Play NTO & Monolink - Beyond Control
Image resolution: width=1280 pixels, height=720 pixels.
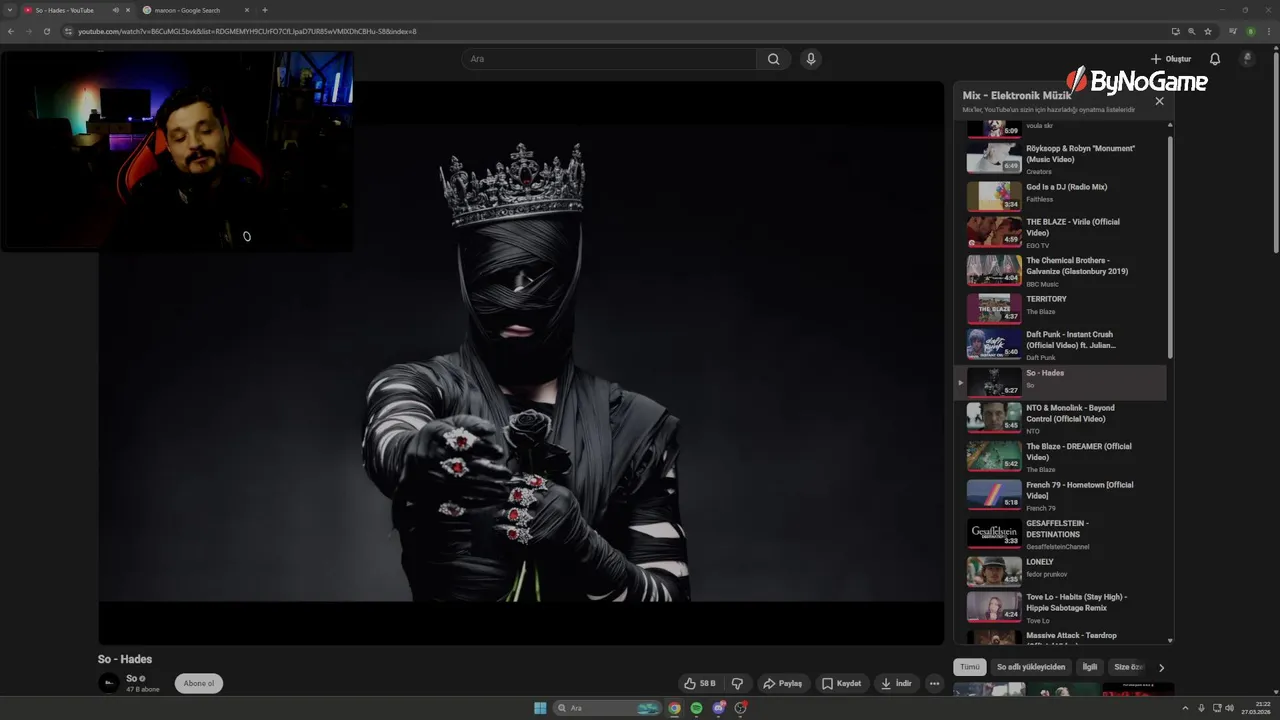click(1060, 418)
